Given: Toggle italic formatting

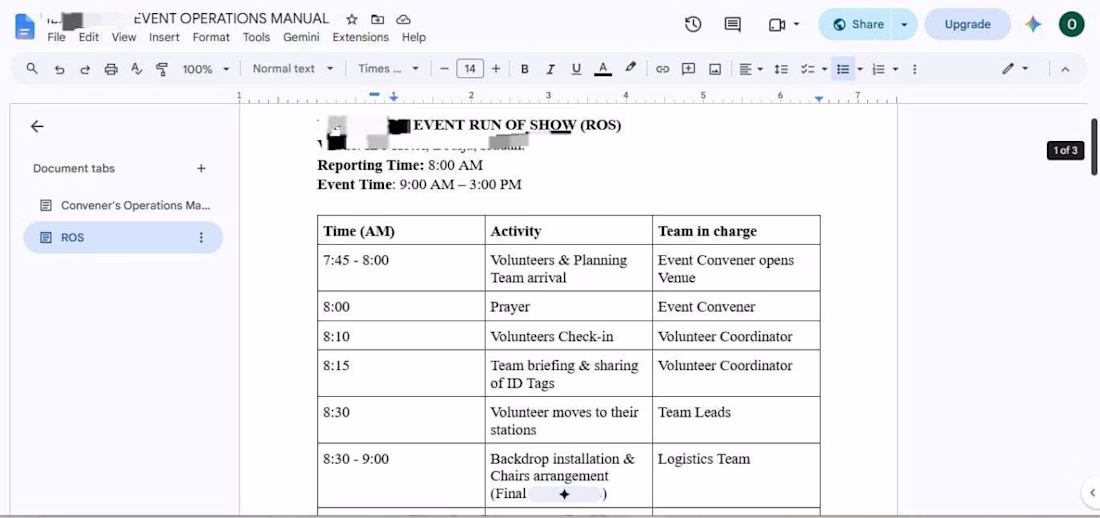Looking at the screenshot, I should (x=551, y=69).
